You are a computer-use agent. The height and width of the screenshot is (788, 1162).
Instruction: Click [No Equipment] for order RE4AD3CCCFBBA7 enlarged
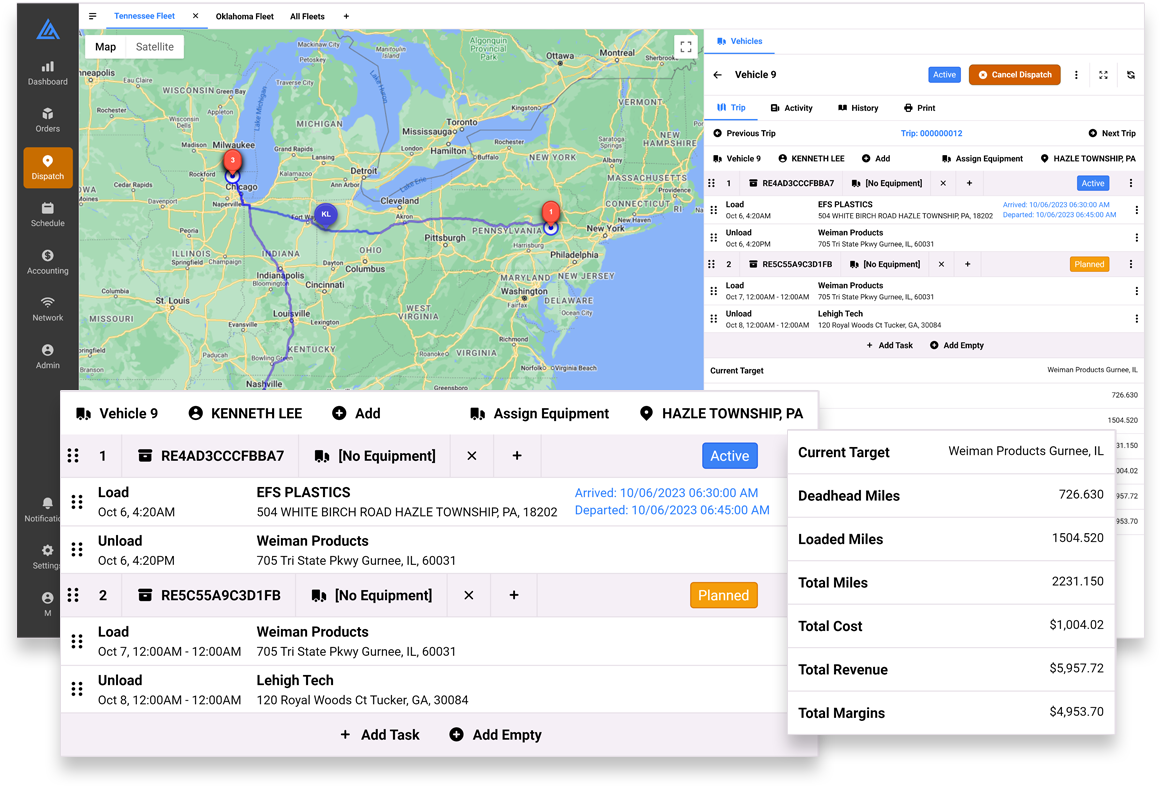(375, 456)
